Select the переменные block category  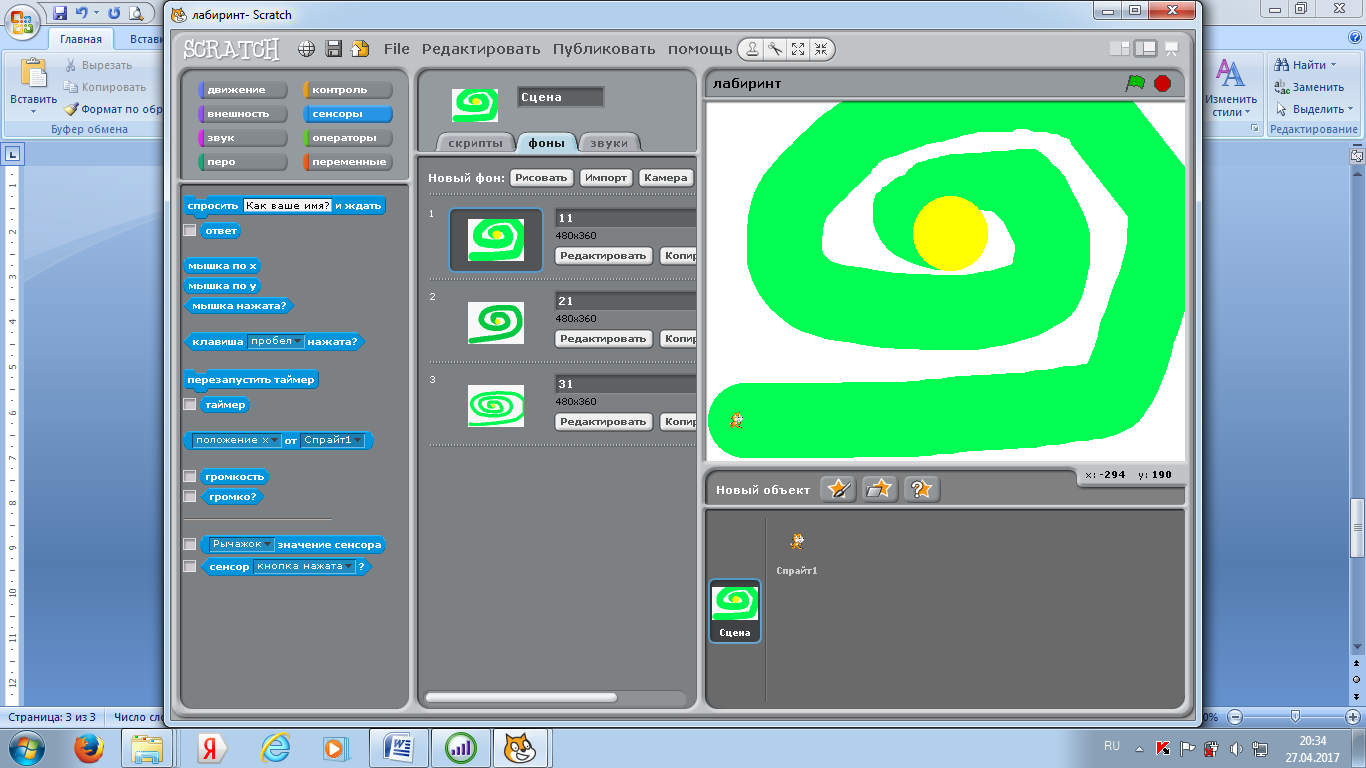[348, 162]
